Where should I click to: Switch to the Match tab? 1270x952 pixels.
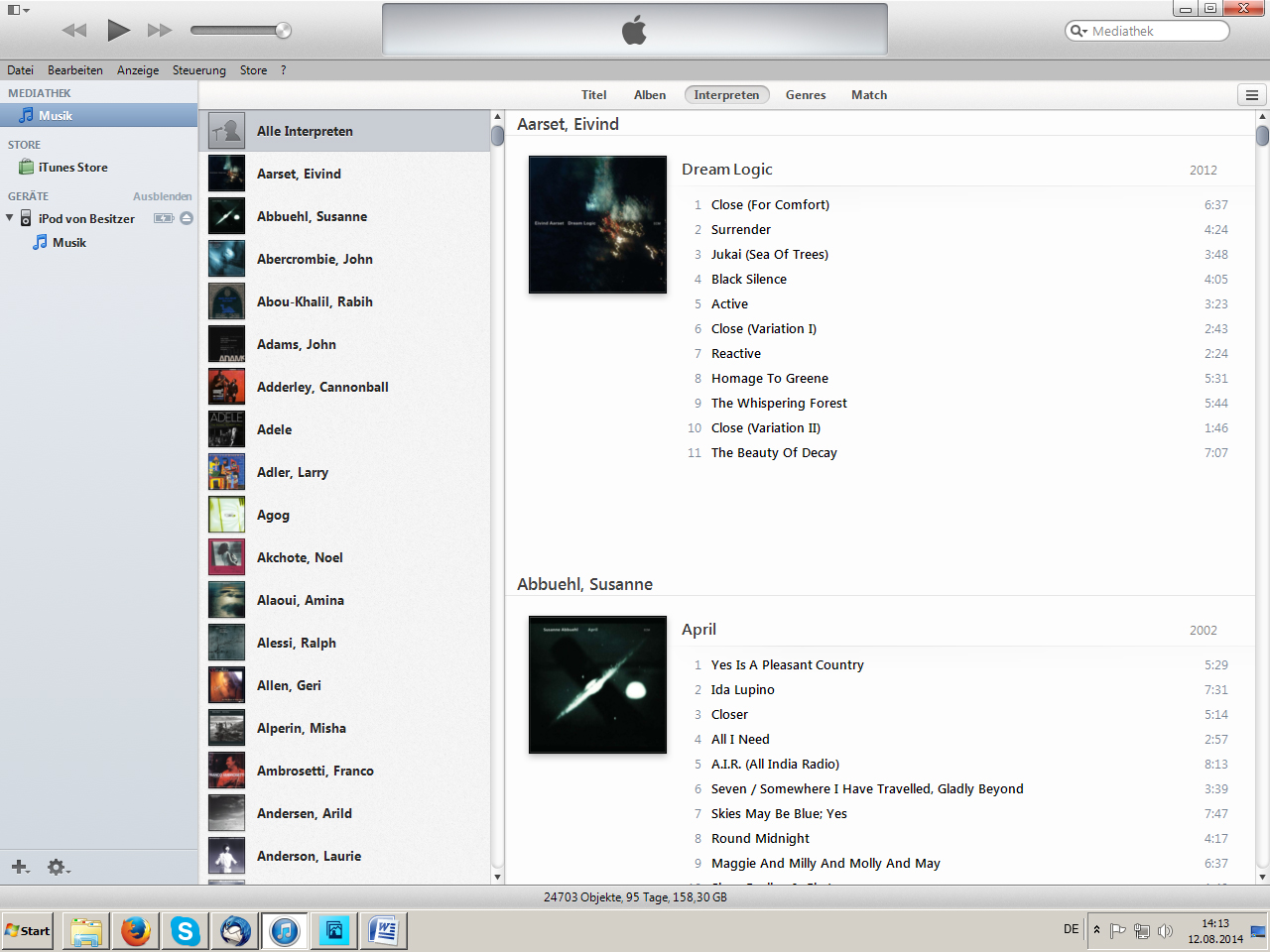coord(869,95)
